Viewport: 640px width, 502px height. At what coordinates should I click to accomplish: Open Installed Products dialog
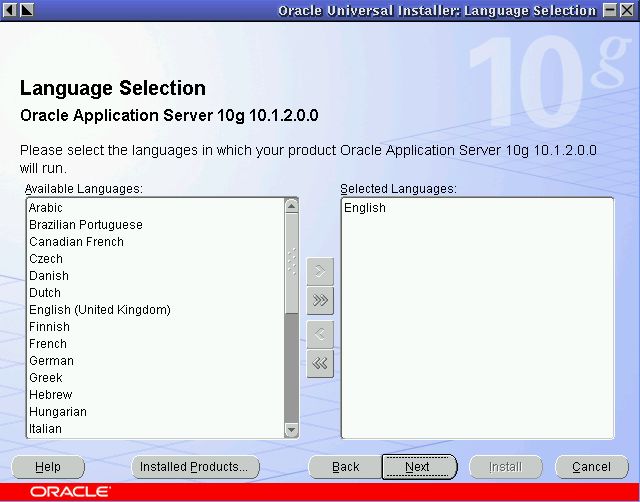(x=195, y=466)
